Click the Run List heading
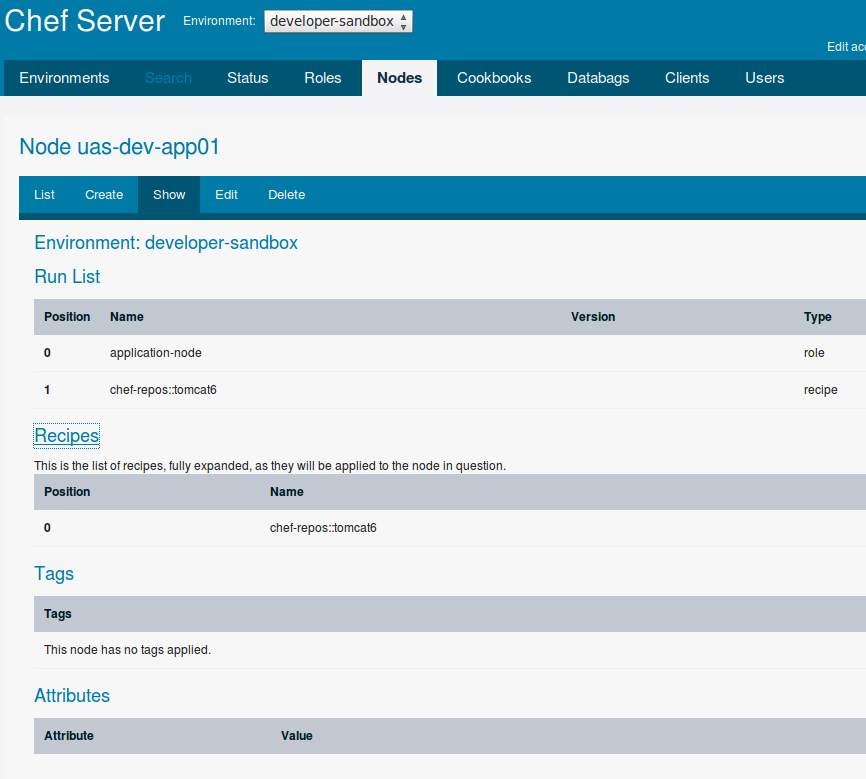This screenshot has width=866, height=779. point(67,276)
